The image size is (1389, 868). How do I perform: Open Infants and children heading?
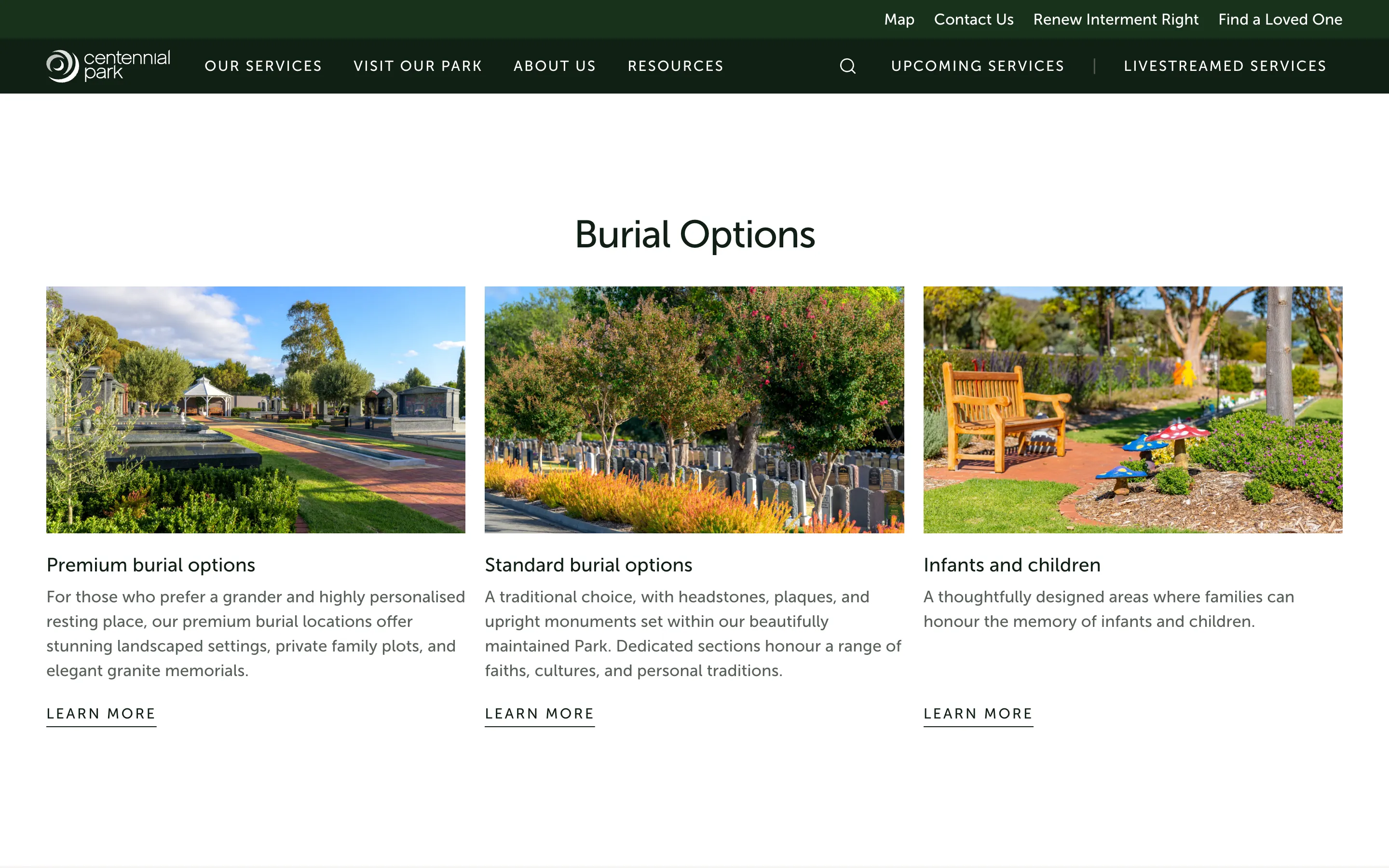click(1011, 565)
